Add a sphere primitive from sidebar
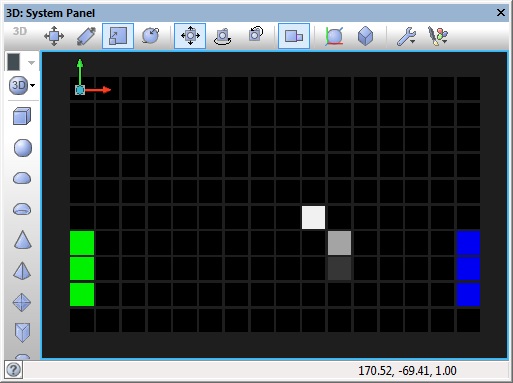This screenshot has height=383, width=513. [x=23, y=148]
